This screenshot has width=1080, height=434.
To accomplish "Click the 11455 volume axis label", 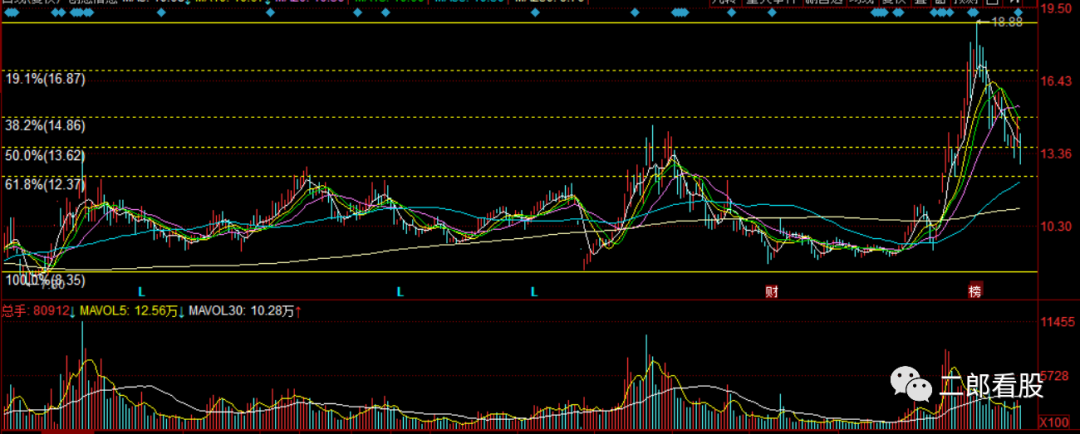I will pos(1056,322).
